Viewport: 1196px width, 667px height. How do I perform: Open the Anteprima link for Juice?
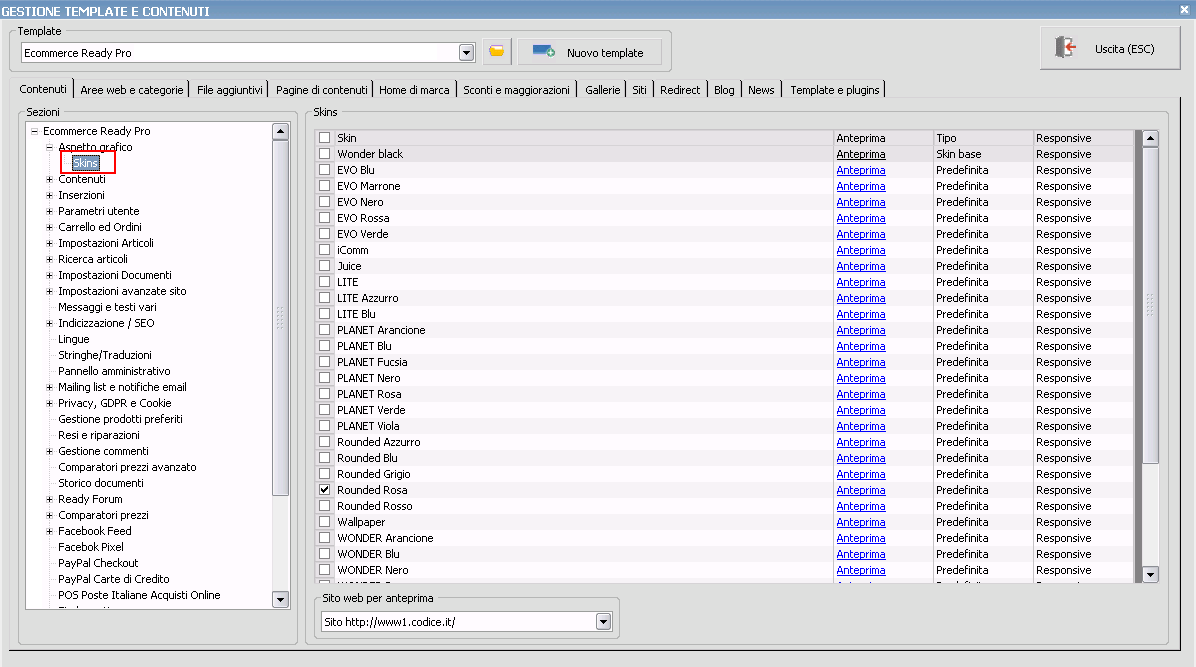tap(860, 266)
